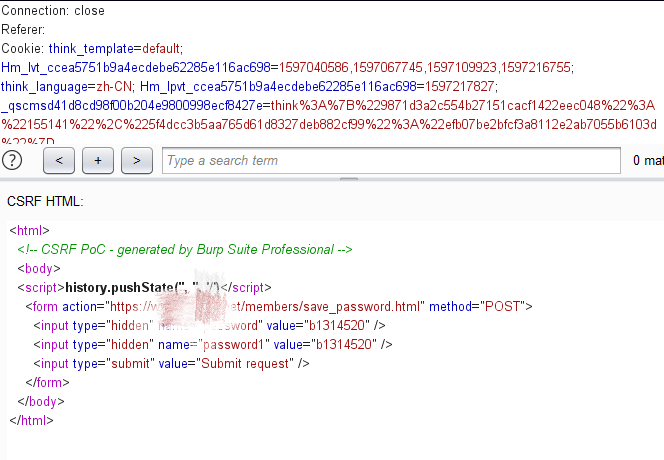
Task: Click cookie value '1597217827'
Action: 459,87
